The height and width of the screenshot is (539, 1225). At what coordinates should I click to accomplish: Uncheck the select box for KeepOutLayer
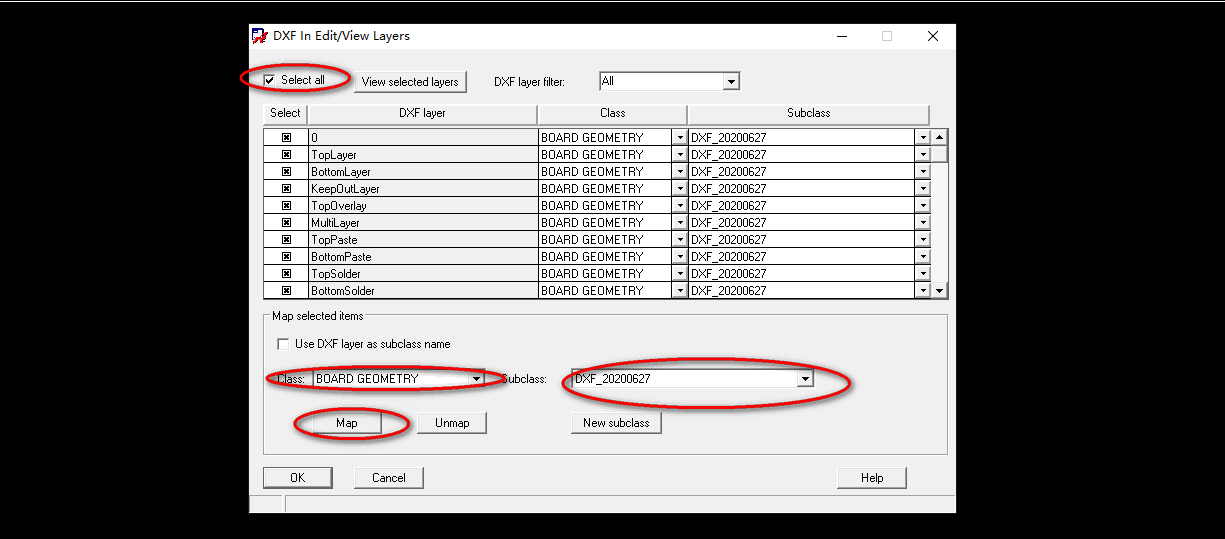(286, 189)
